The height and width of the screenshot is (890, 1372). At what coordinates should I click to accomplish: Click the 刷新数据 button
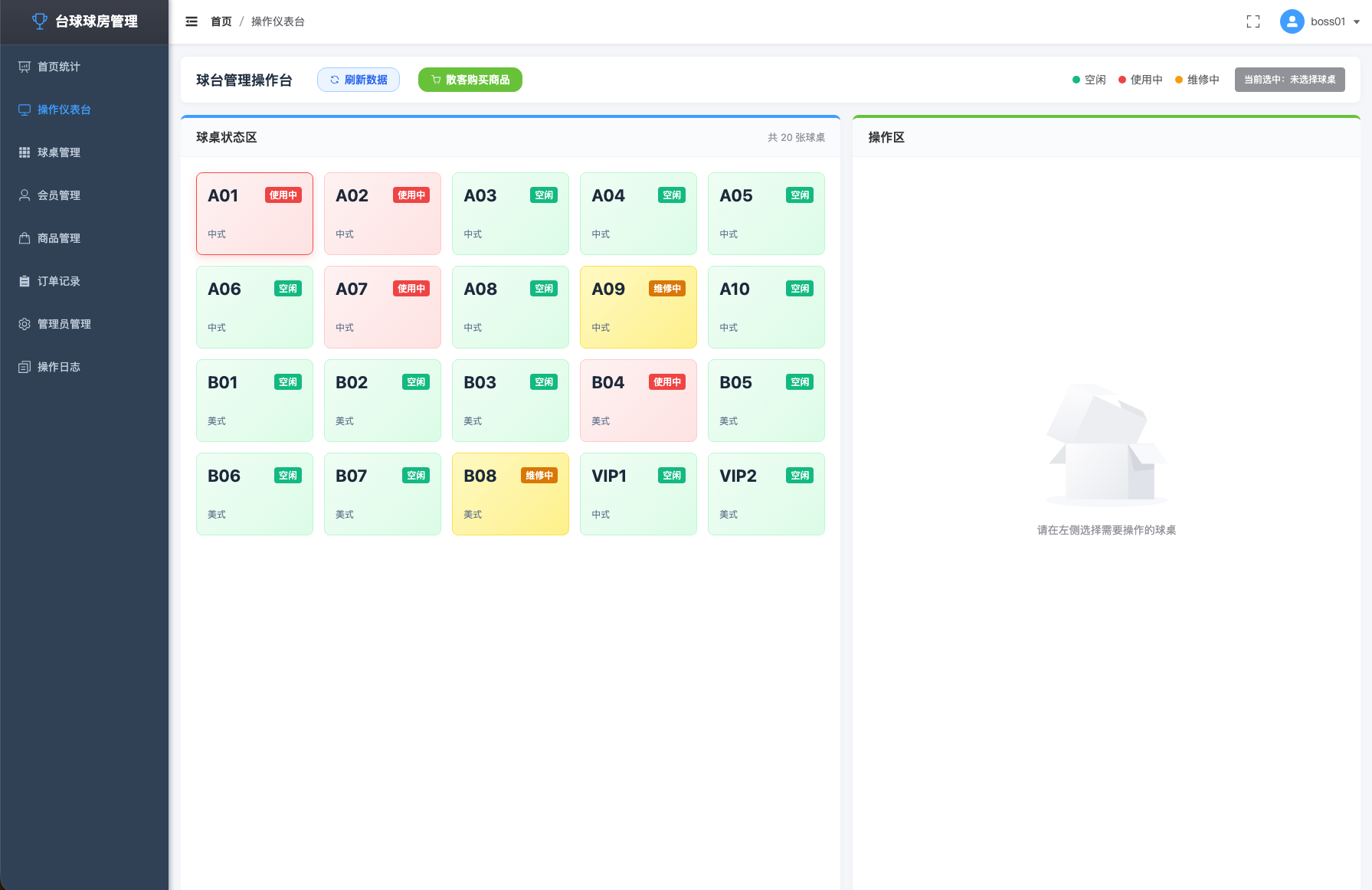point(359,80)
